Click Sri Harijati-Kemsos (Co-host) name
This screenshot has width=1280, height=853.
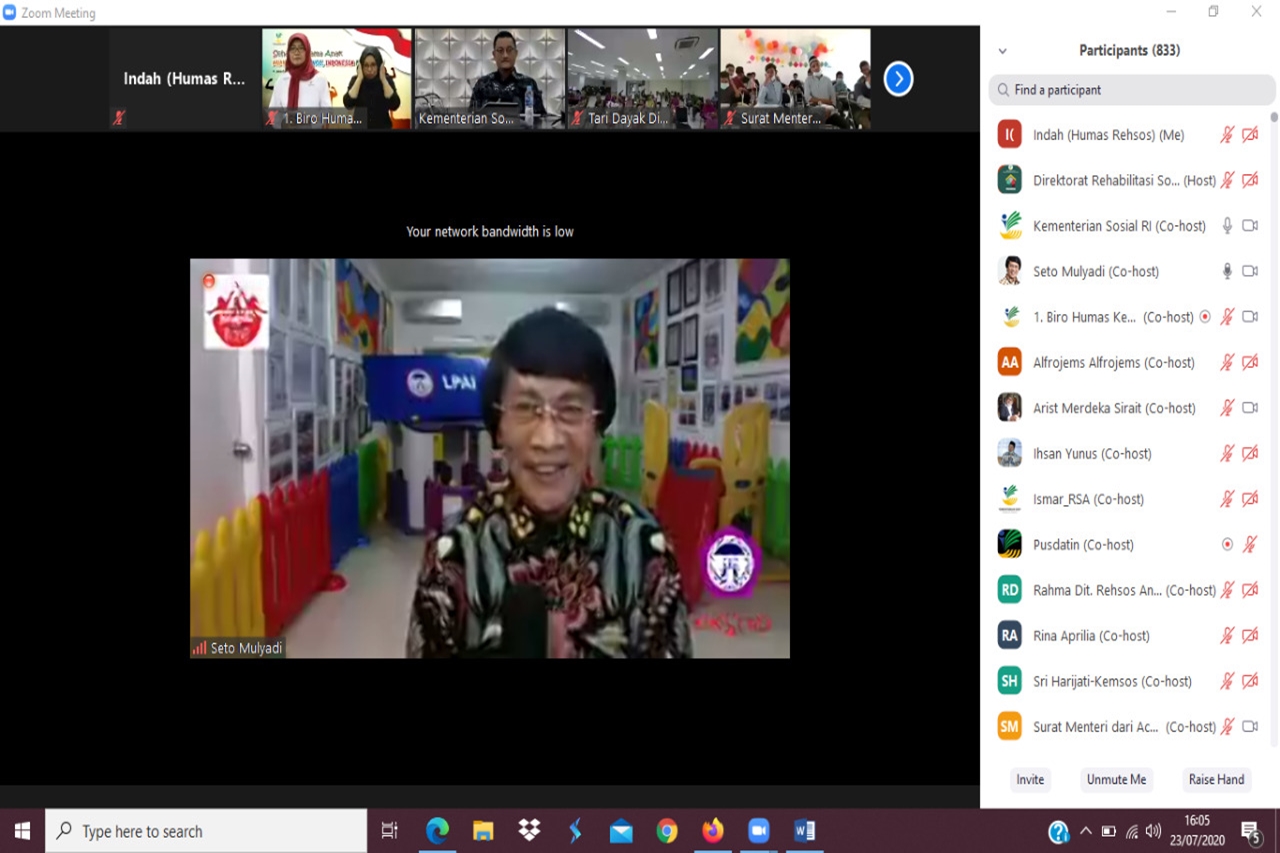click(1112, 682)
